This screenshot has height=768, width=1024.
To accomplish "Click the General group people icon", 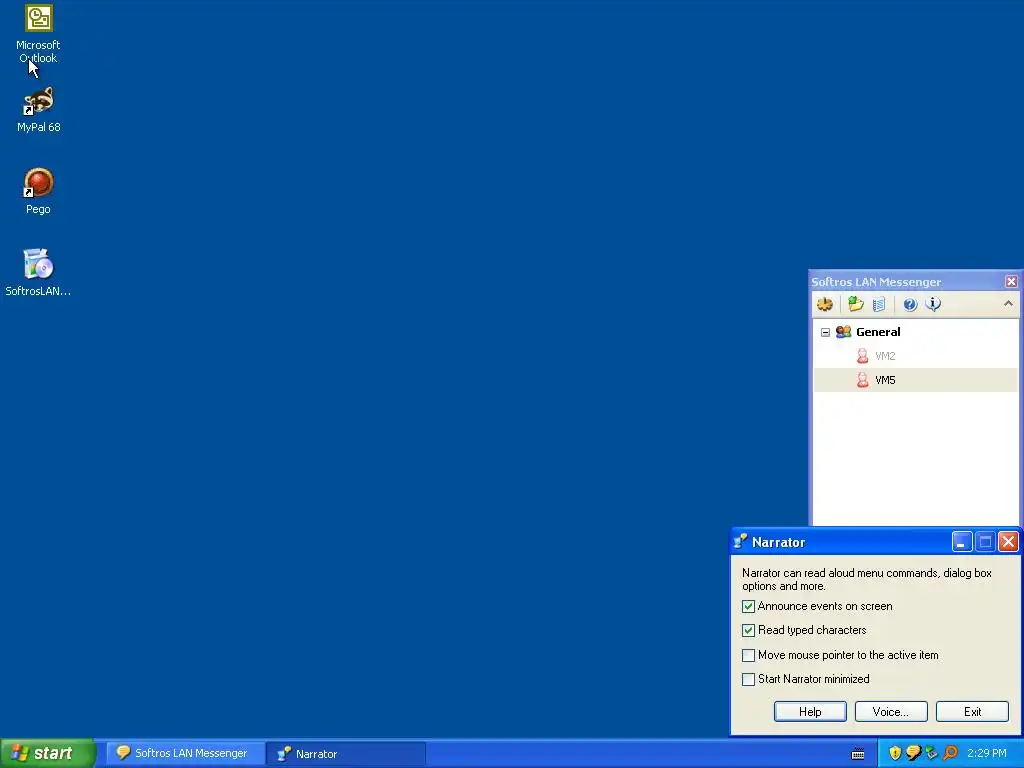I will pyautogui.click(x=843, y=332).
